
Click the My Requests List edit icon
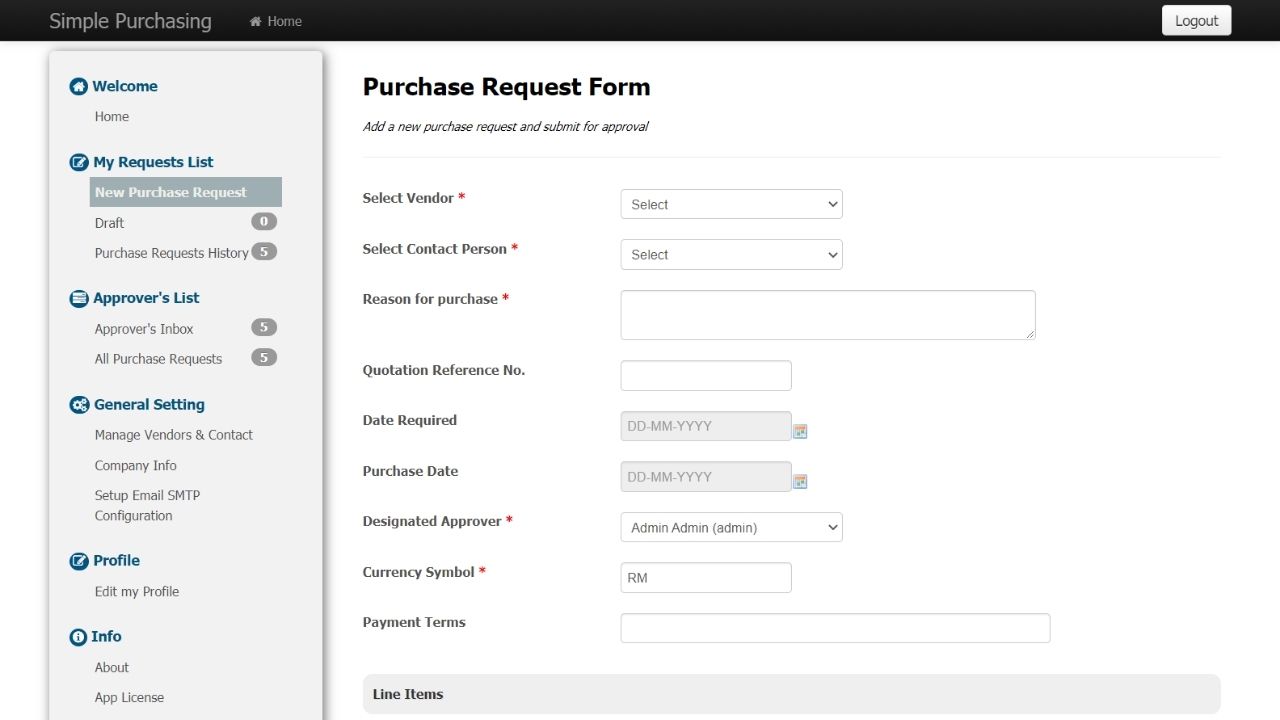[x=78, y=163]
